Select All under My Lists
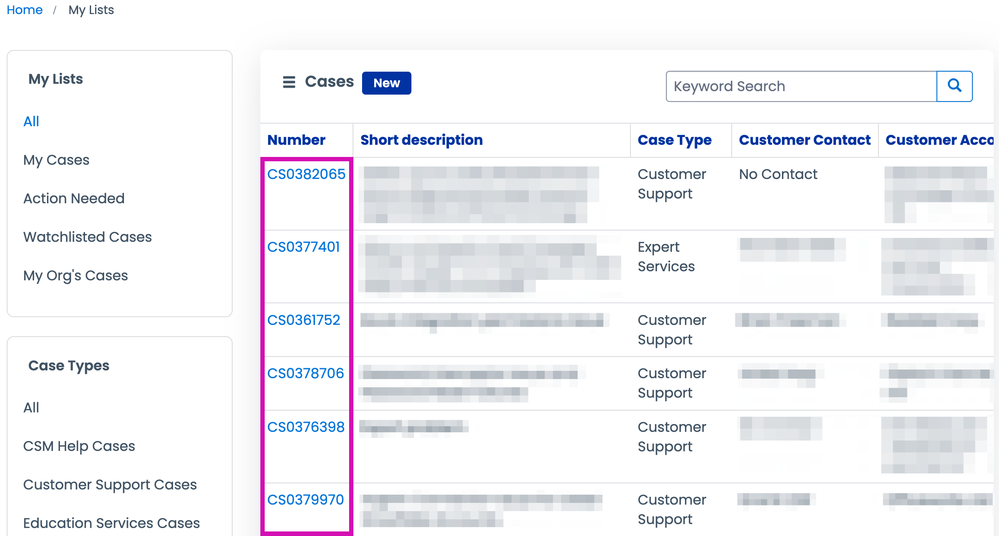This screenshot has width=999, height=536. (31, 121)
